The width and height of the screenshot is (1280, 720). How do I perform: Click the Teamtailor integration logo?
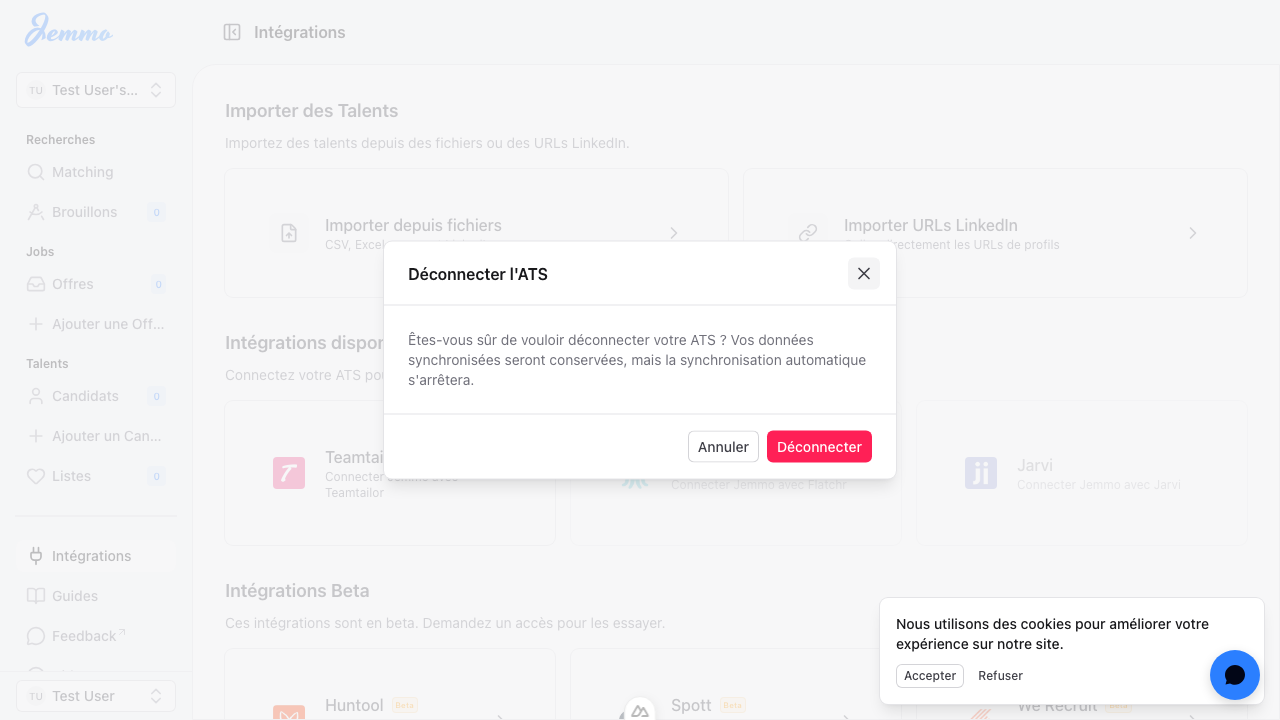pyautogui.click(x=289, y=473)
